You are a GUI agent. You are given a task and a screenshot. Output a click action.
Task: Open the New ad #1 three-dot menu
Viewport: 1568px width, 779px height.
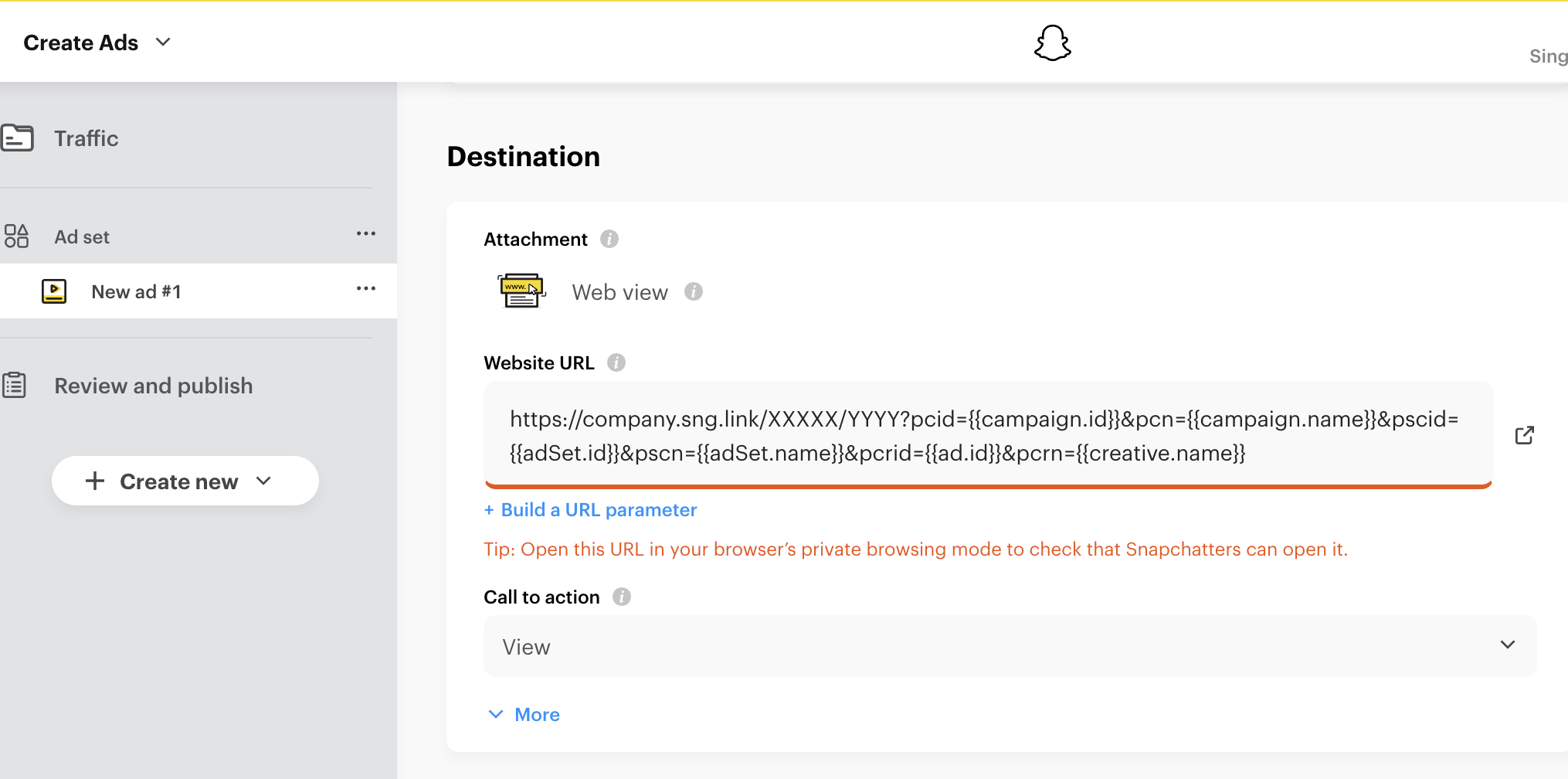366,288
